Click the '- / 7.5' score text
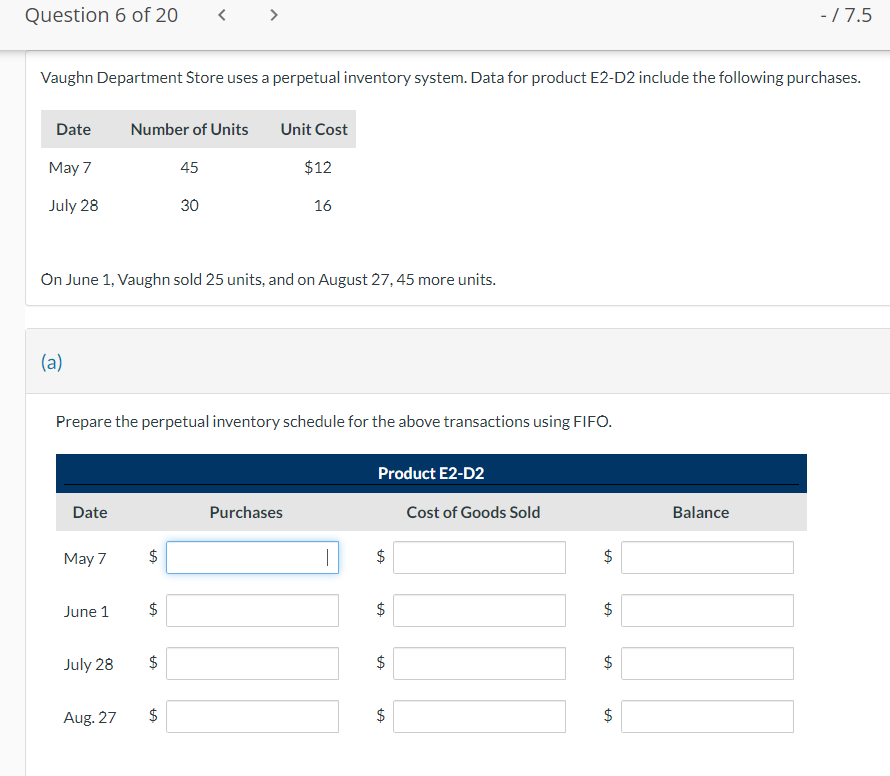Image resolution: width=890 pixels, height=776 pixels. pos(846,15)
